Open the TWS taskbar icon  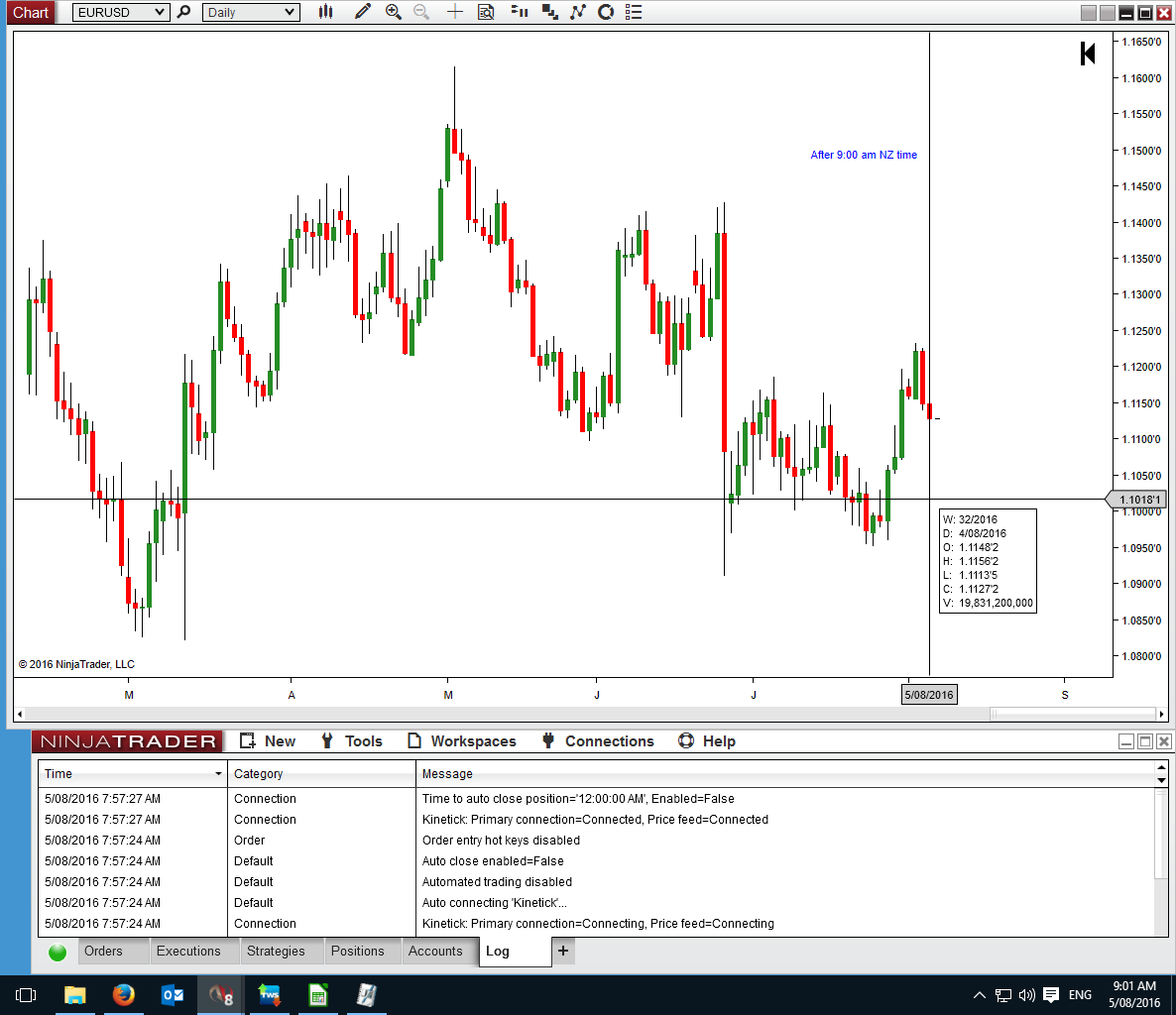pos(269,995)
